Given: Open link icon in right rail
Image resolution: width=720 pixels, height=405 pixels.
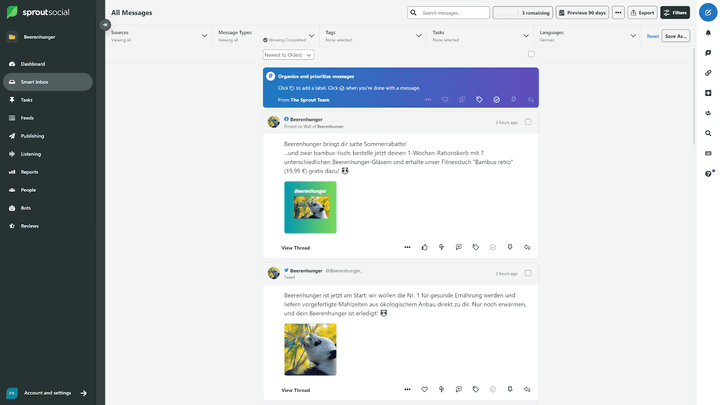Looking at the screenshot, I should click(x=708, y=73).
